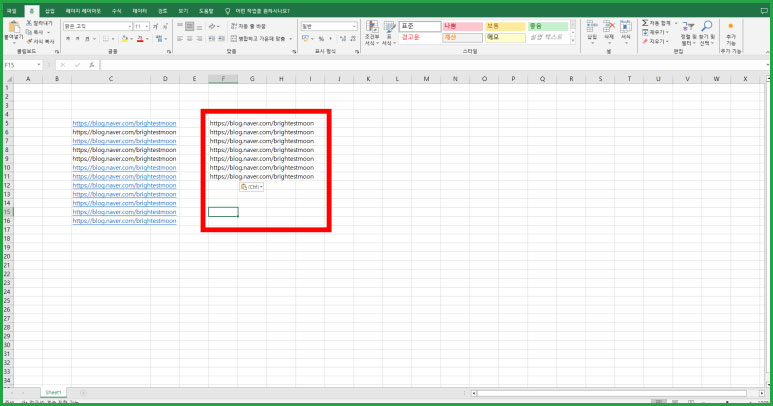773x406 pixels.
Task: Select the Format Painter (서식 복사) brush
Action: (29, 41)
